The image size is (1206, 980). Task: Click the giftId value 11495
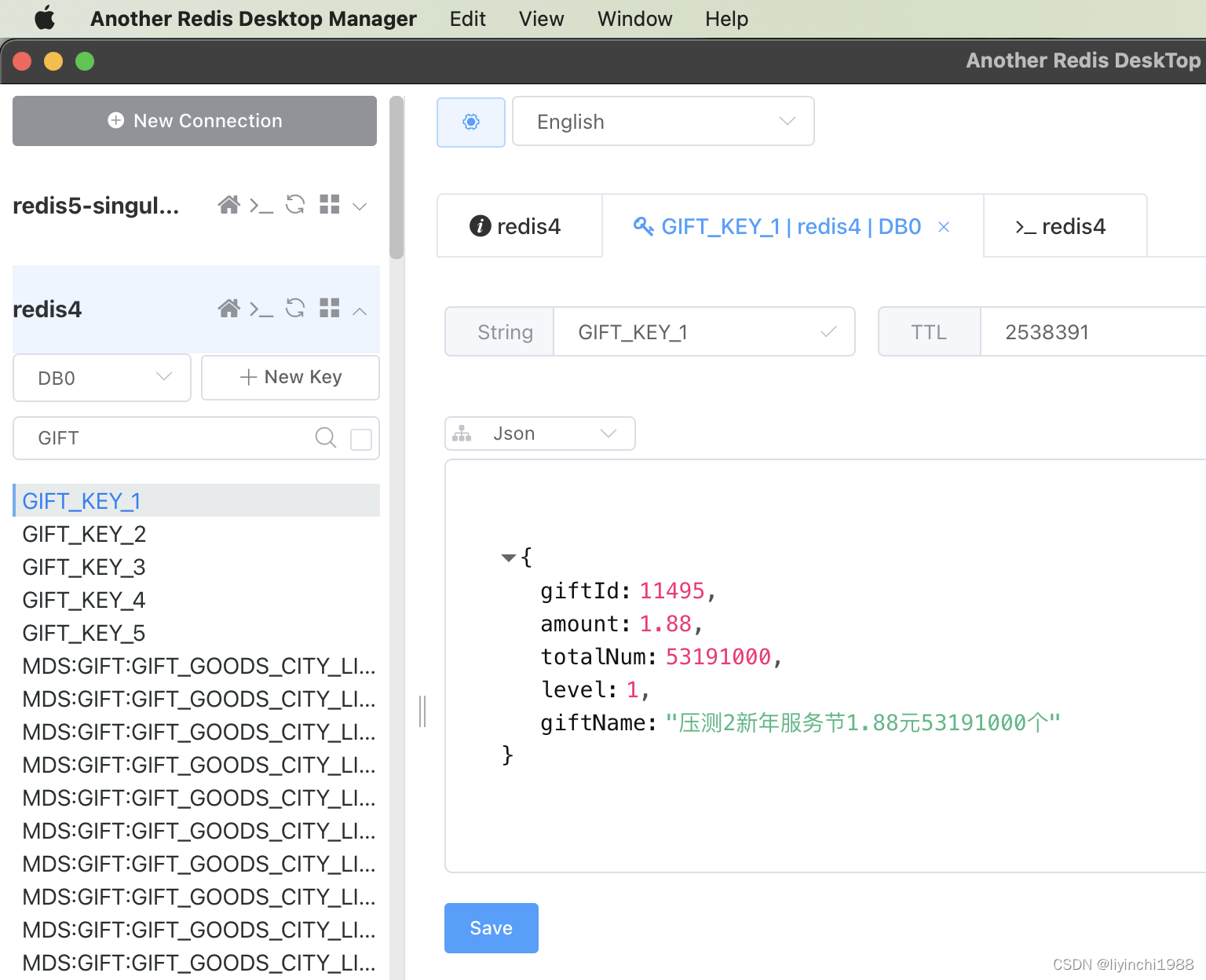pyautogui.click(x=672, y=591)
